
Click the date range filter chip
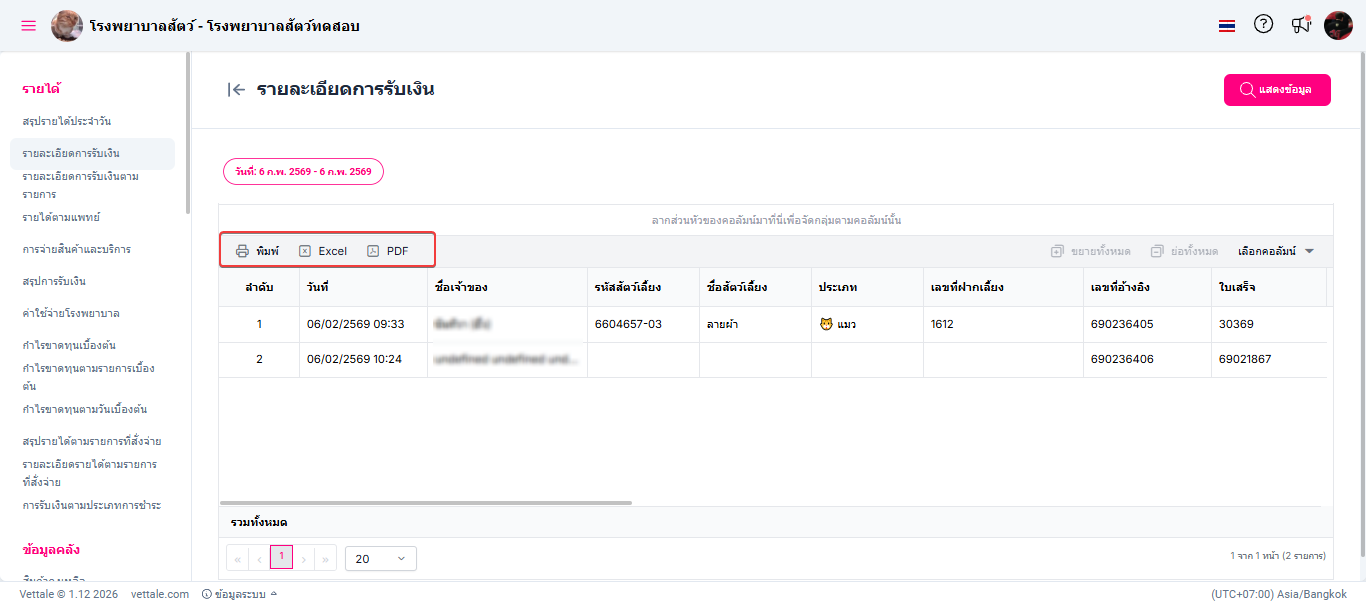(x=303, y=172)
